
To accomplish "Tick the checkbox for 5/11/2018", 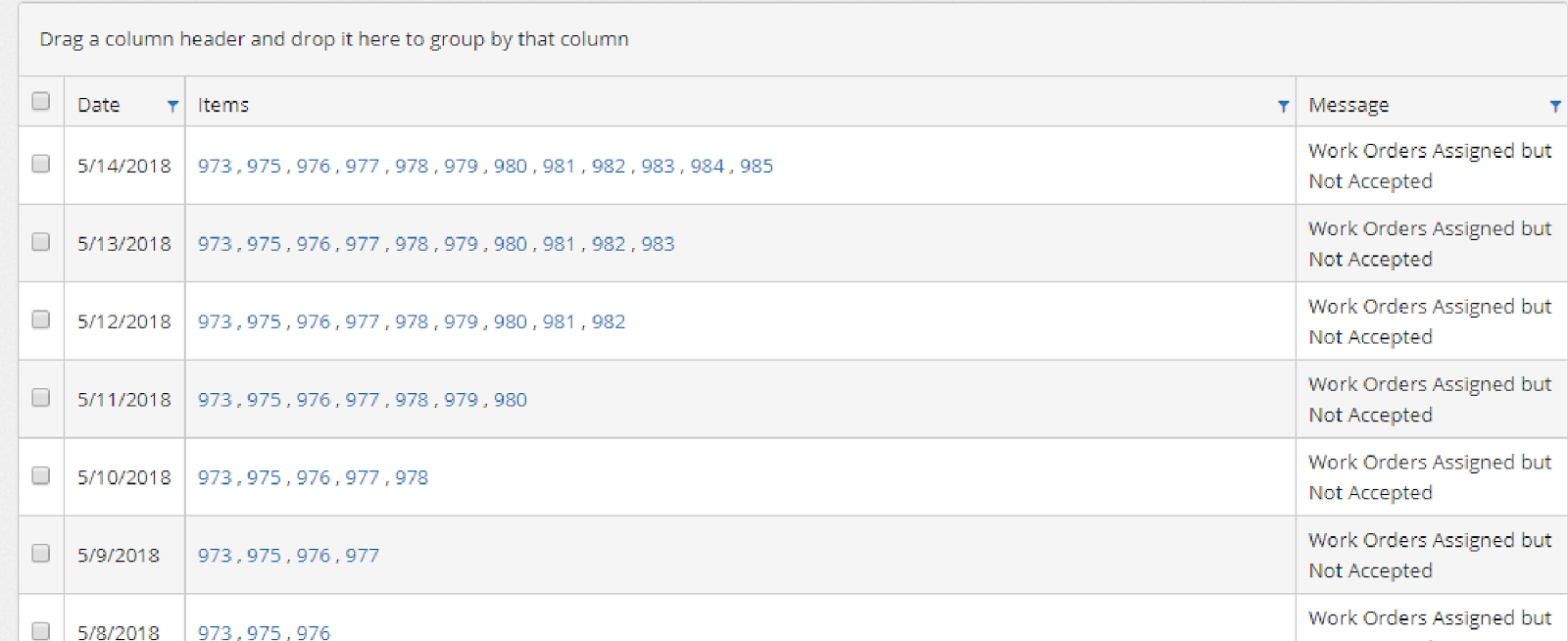I will 41,397.
